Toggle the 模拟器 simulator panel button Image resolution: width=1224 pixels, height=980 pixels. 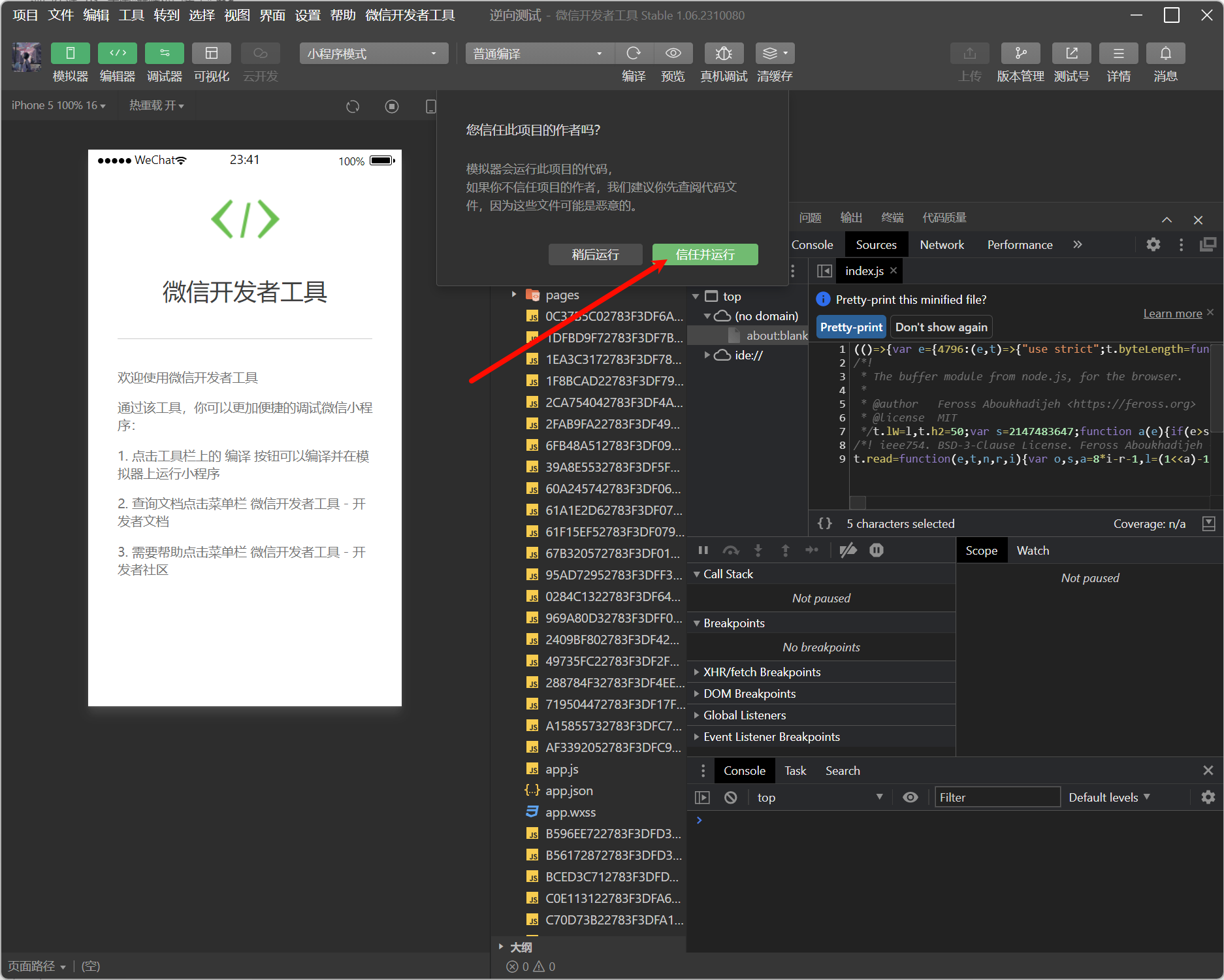pos(70,53)
